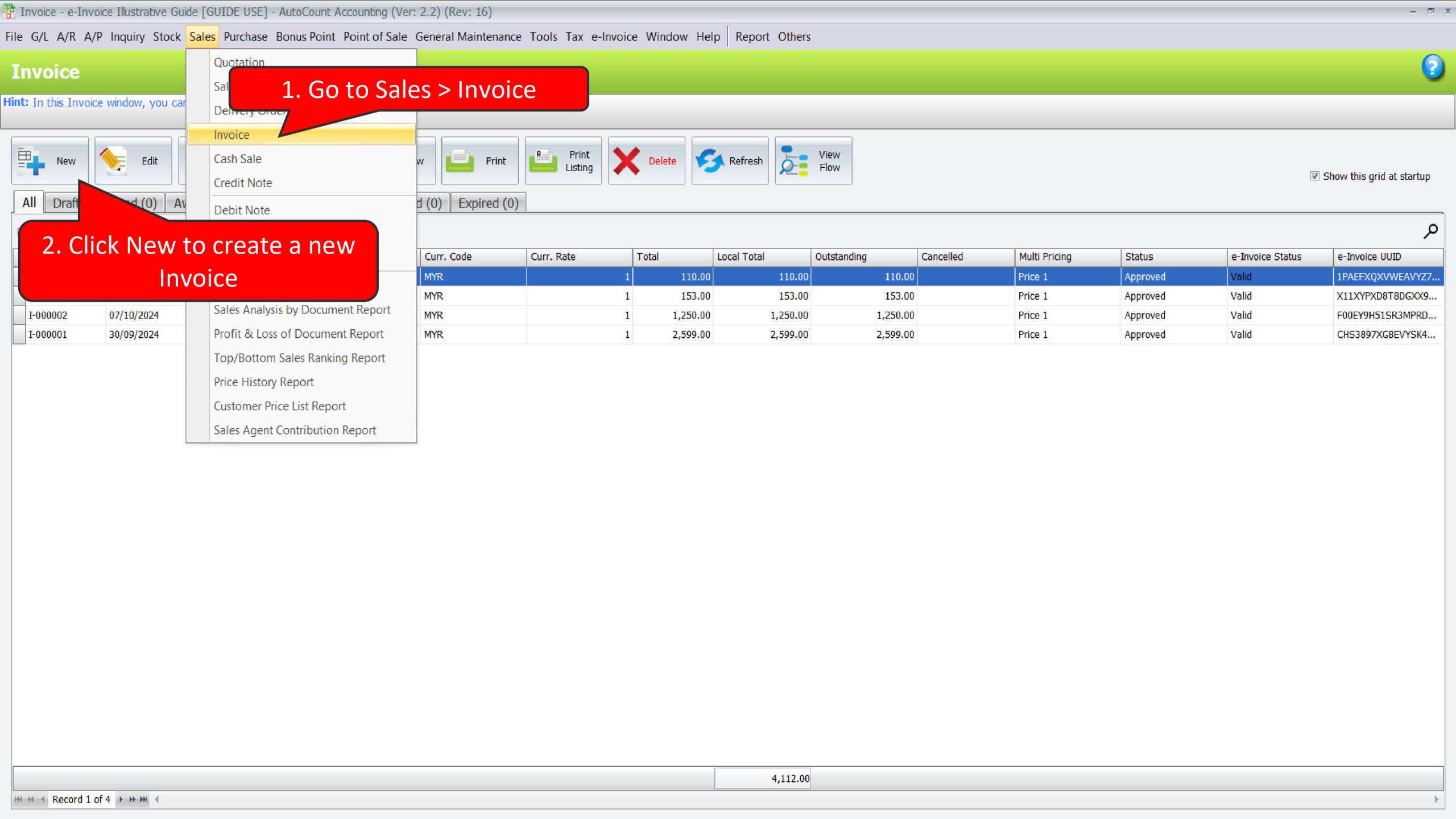Click the 1,250.00 Total cell
Viewport: 1456px width, 819px height.
click(673, 315)
